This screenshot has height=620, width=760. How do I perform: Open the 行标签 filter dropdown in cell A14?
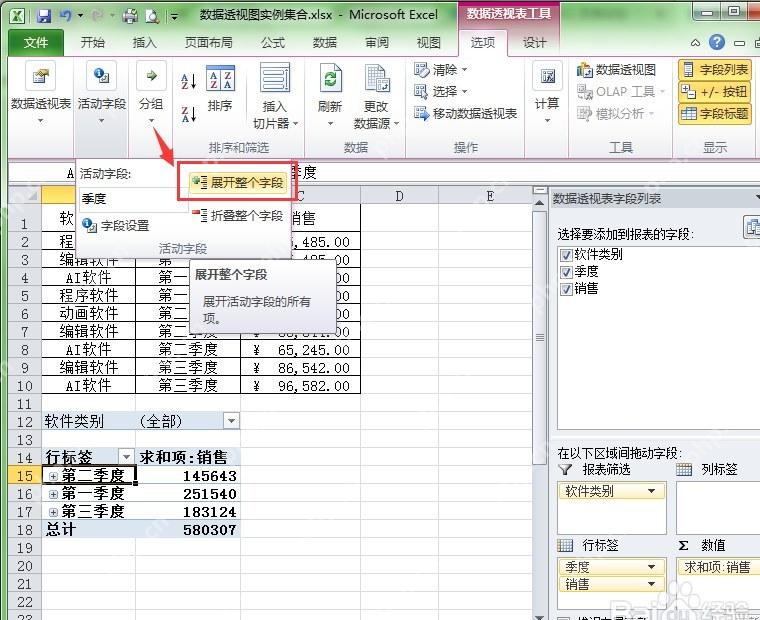(126, 457)
